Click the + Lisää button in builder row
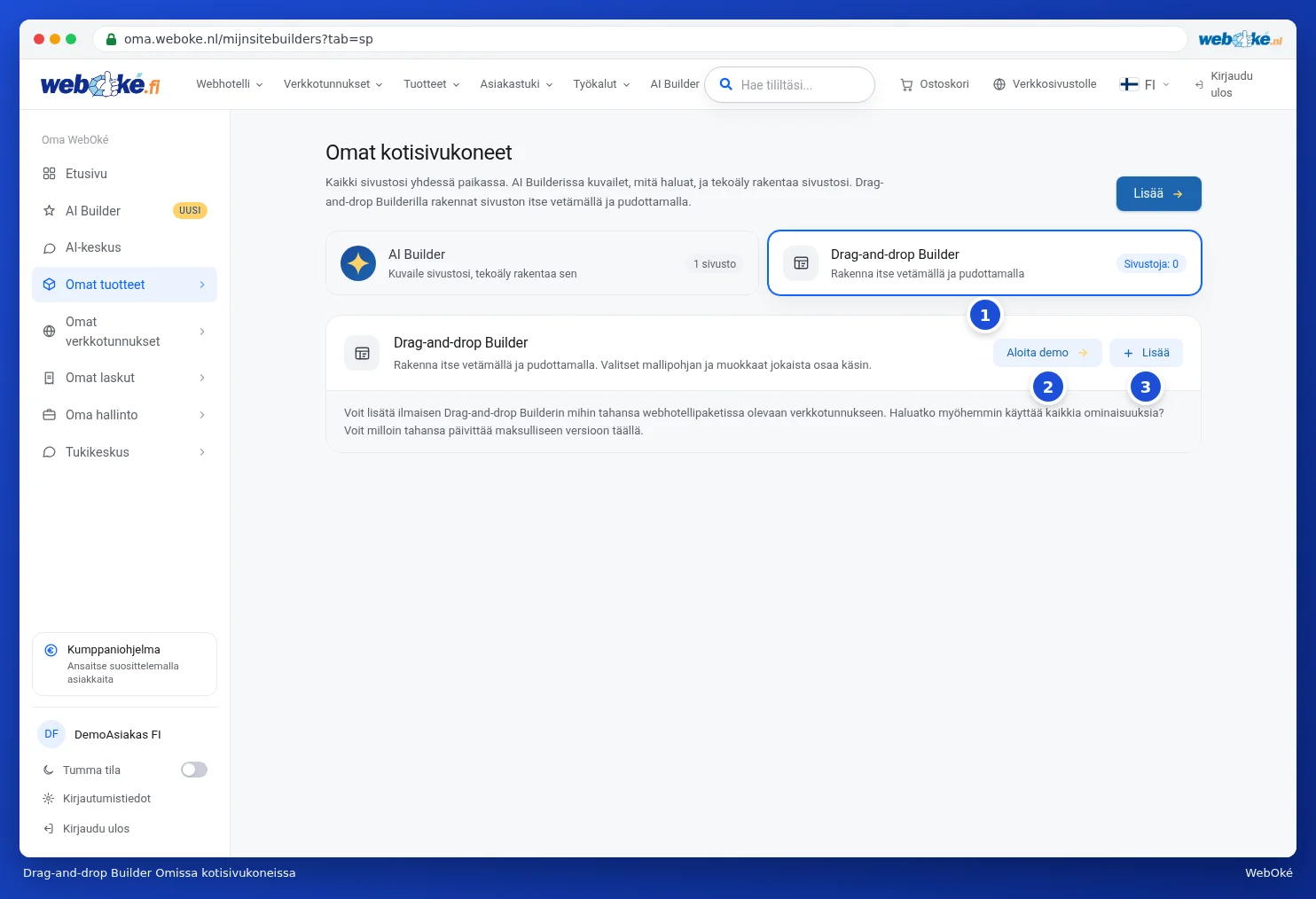Screen dimensions: 1316x899 1146,353
